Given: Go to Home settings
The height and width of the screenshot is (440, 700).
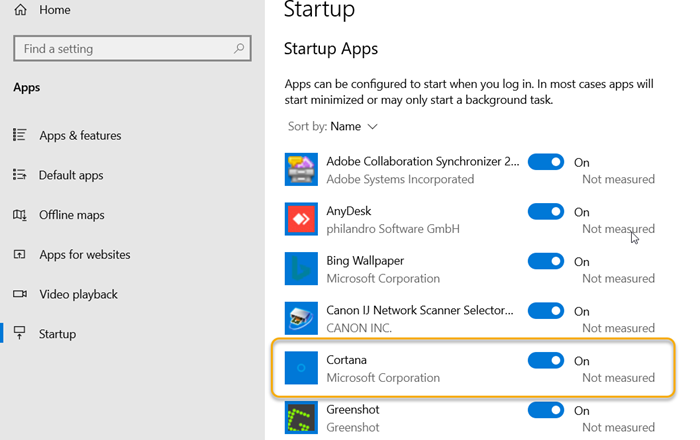Looking at the screenshot, I should (x=54, y=10).
